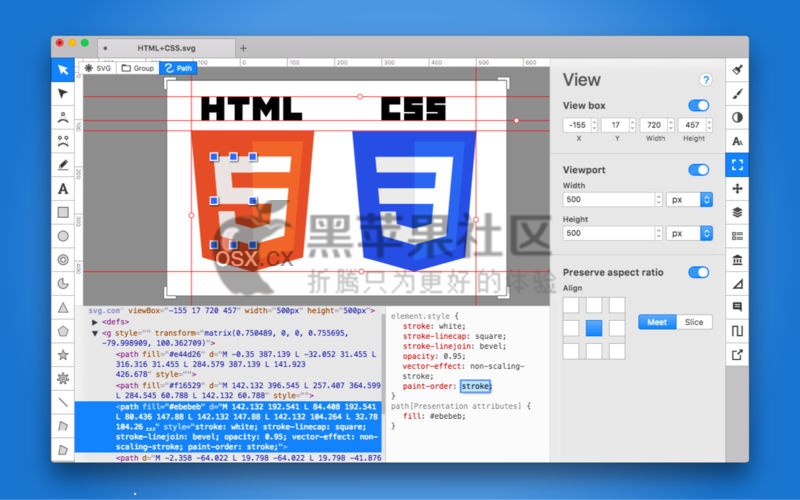Select the Circle shape tool
Viewport: 800px width, 500px height.
(63, 236)
